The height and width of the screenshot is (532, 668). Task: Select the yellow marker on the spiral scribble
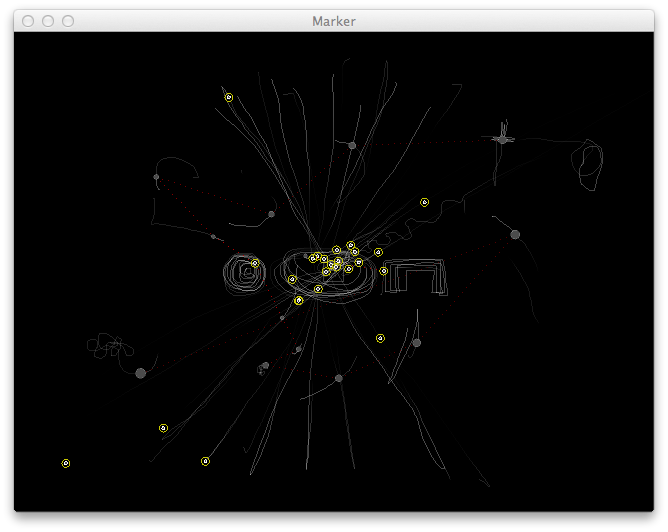255,263
